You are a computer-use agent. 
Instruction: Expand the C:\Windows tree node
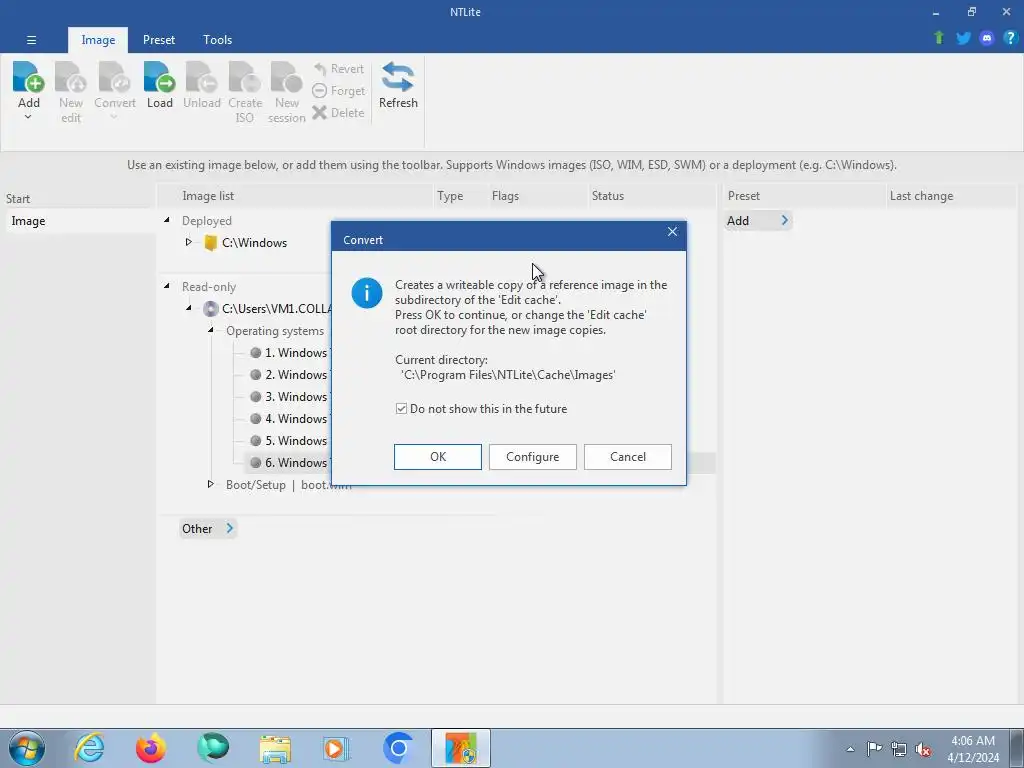pyautogui.click(x=188, y=242)
